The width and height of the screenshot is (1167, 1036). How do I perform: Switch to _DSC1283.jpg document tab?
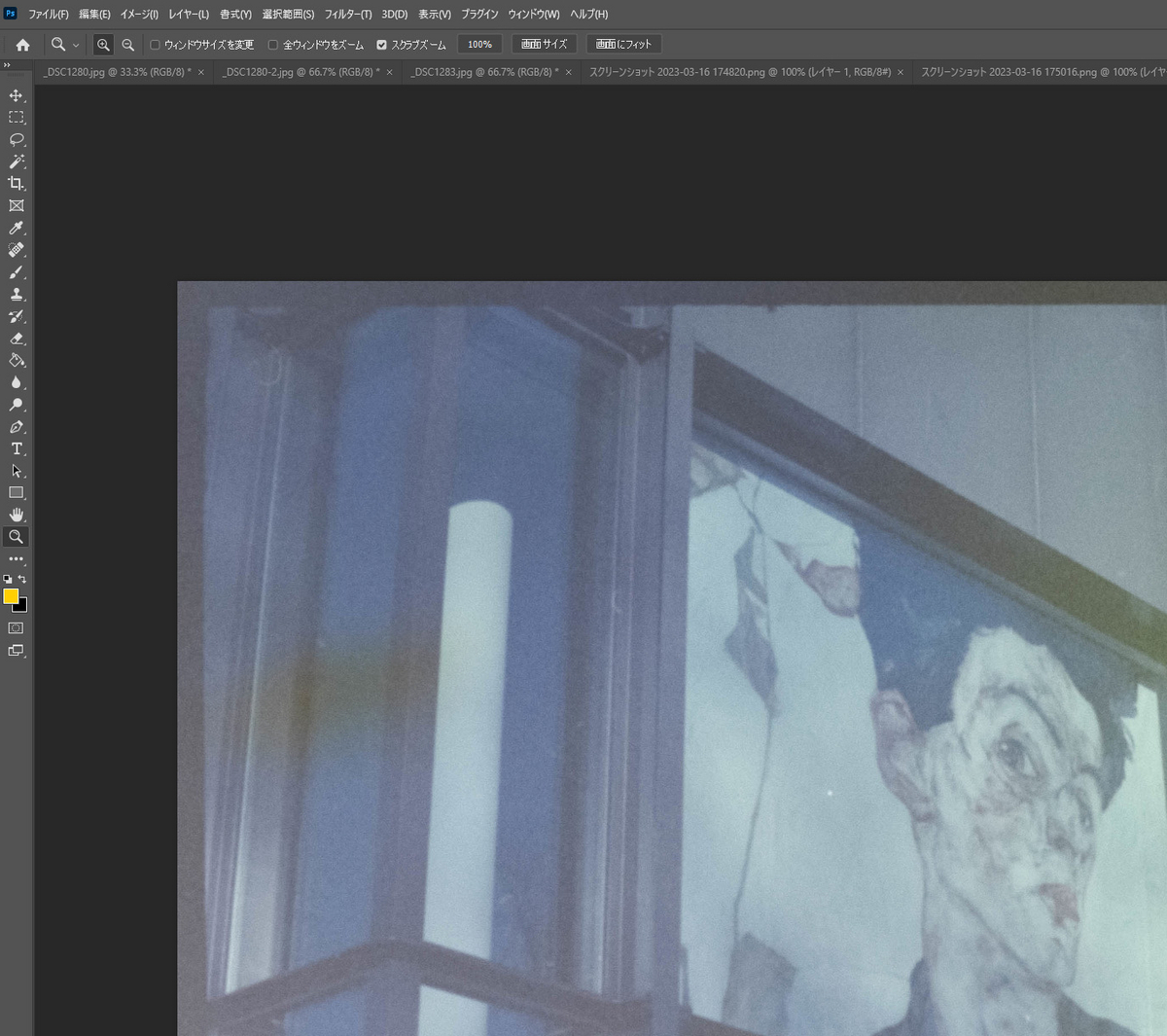484,72
